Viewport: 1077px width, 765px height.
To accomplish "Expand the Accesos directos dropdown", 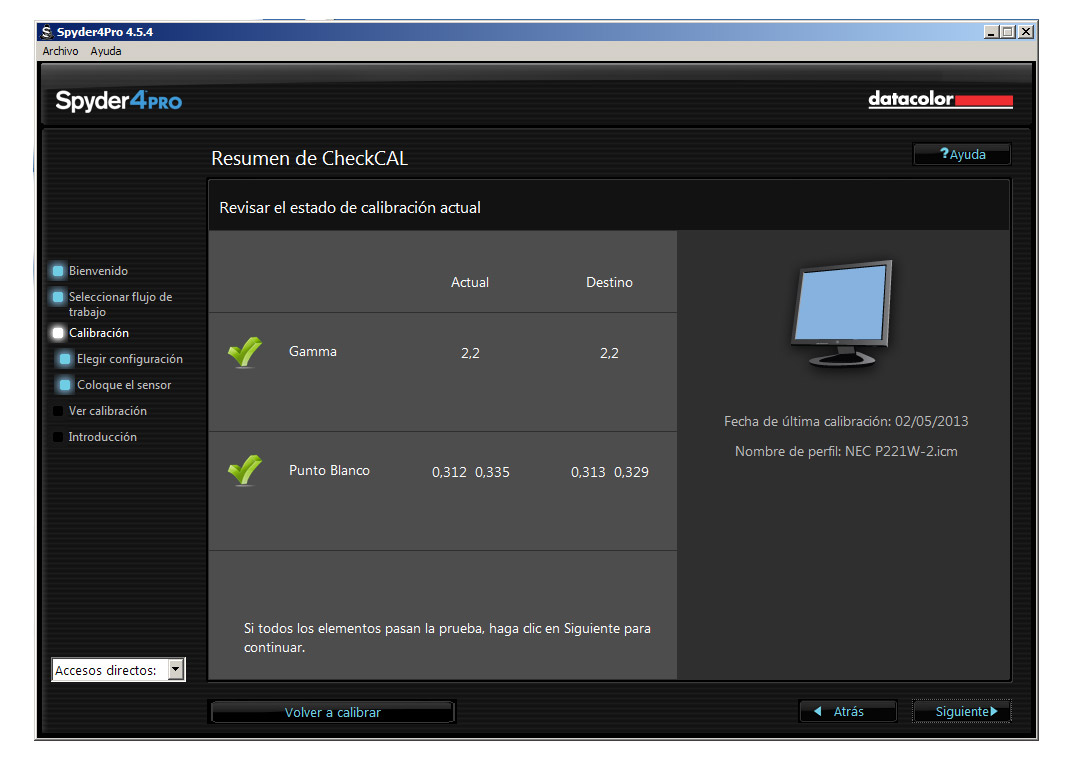I will (176, 670).
